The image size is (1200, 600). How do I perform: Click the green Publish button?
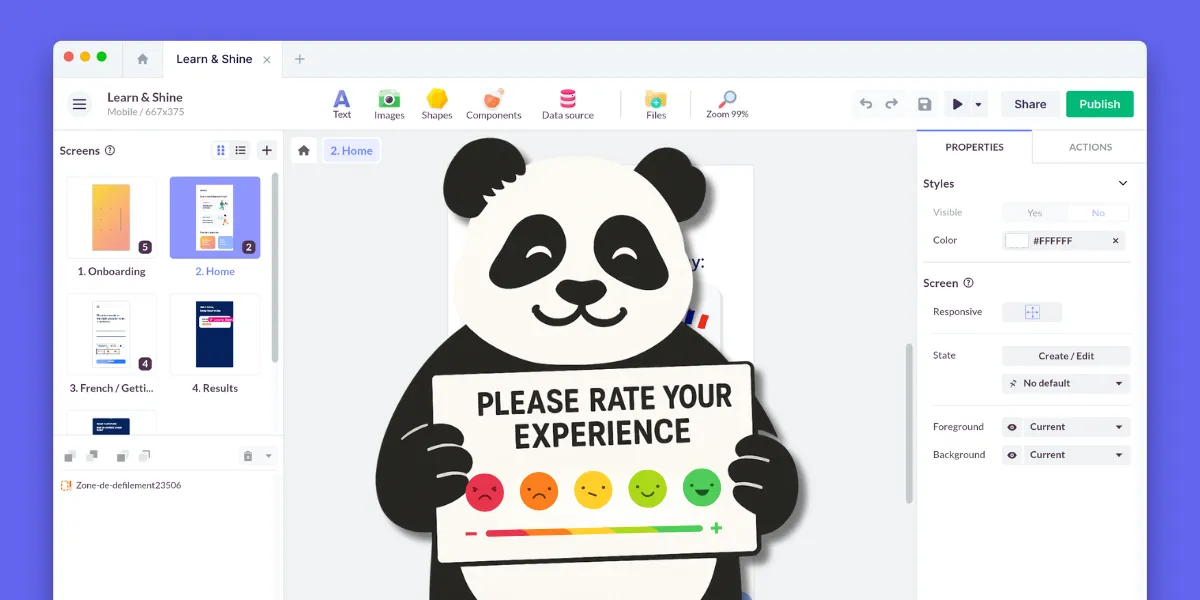(x=1099, y=104)
